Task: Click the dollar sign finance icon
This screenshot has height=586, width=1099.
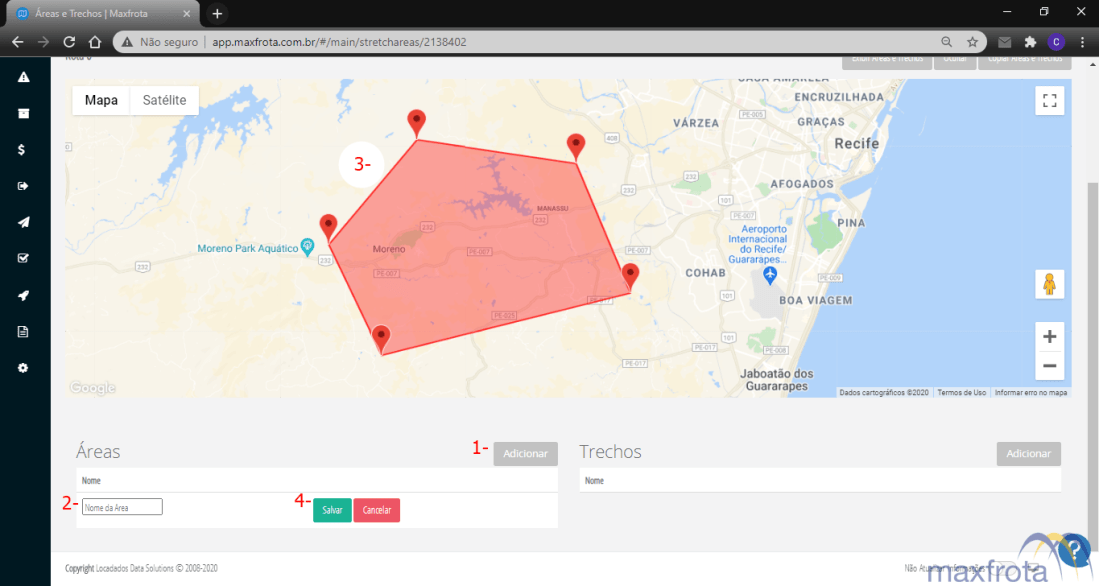Action: (x=23, y=150)
